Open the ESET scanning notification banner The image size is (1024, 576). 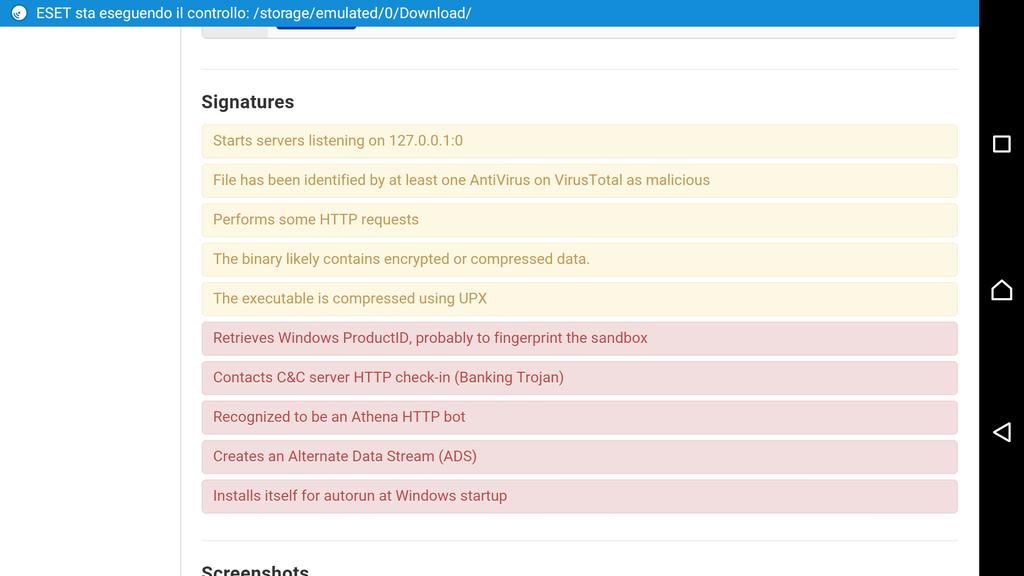[x=489, y=13]
